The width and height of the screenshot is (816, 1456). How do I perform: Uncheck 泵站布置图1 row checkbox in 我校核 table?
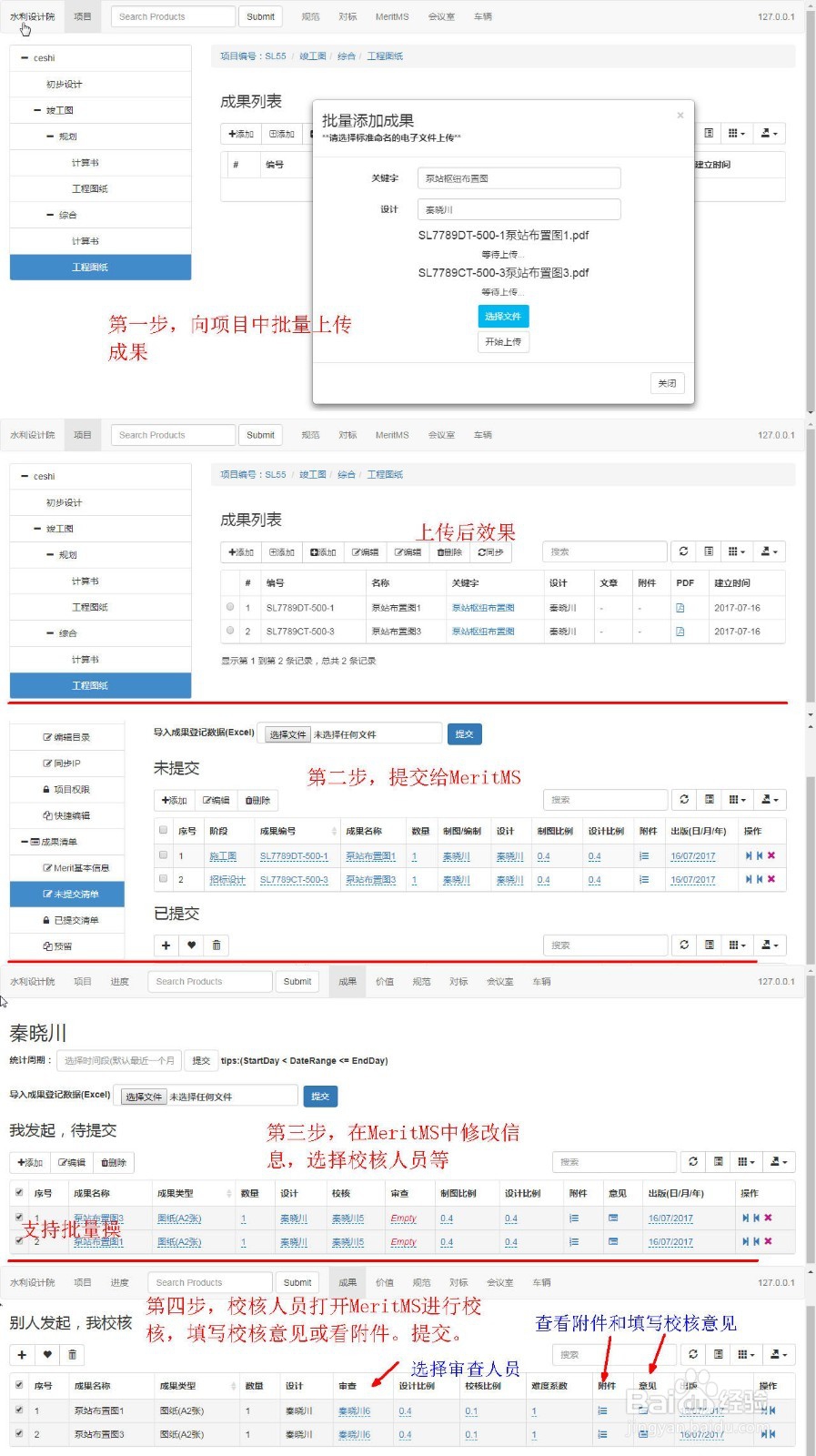click(19, 1410)
